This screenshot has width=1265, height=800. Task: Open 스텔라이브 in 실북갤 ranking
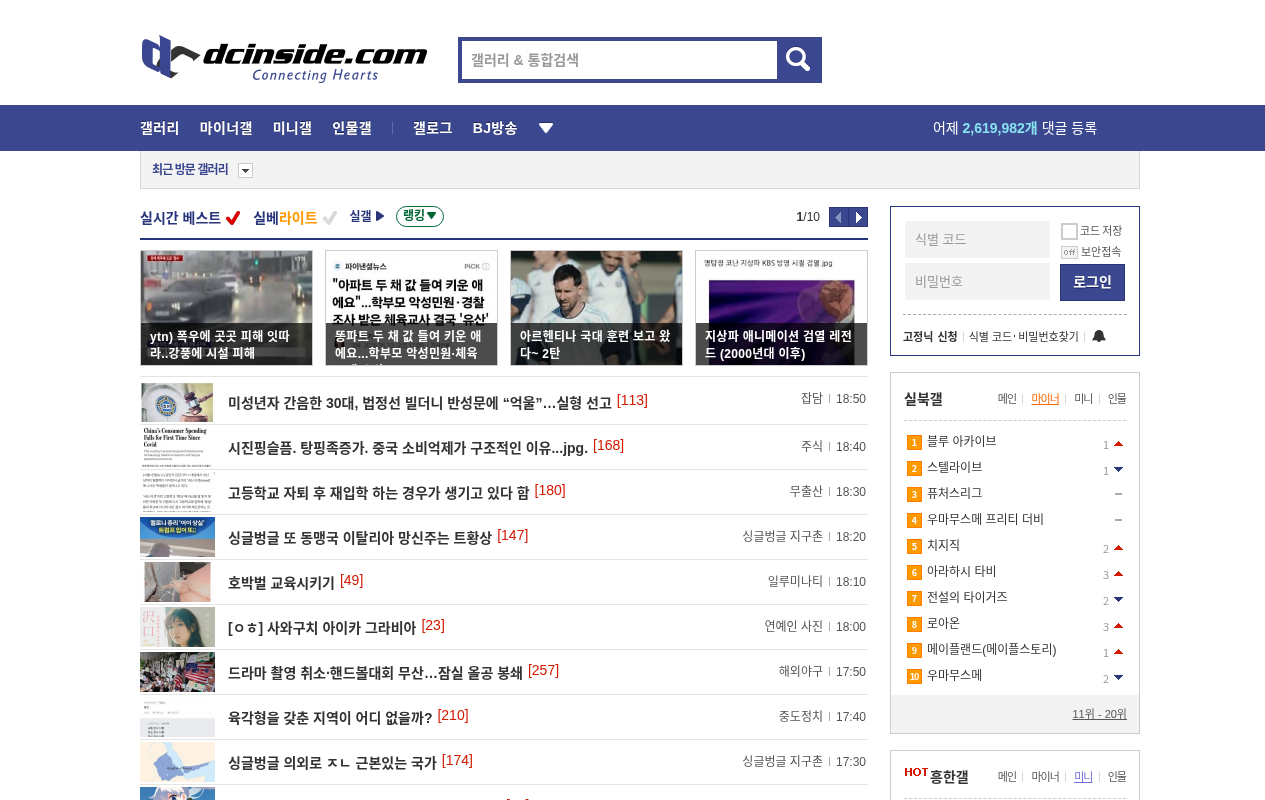pyautogui.click(x=955, y=467)
